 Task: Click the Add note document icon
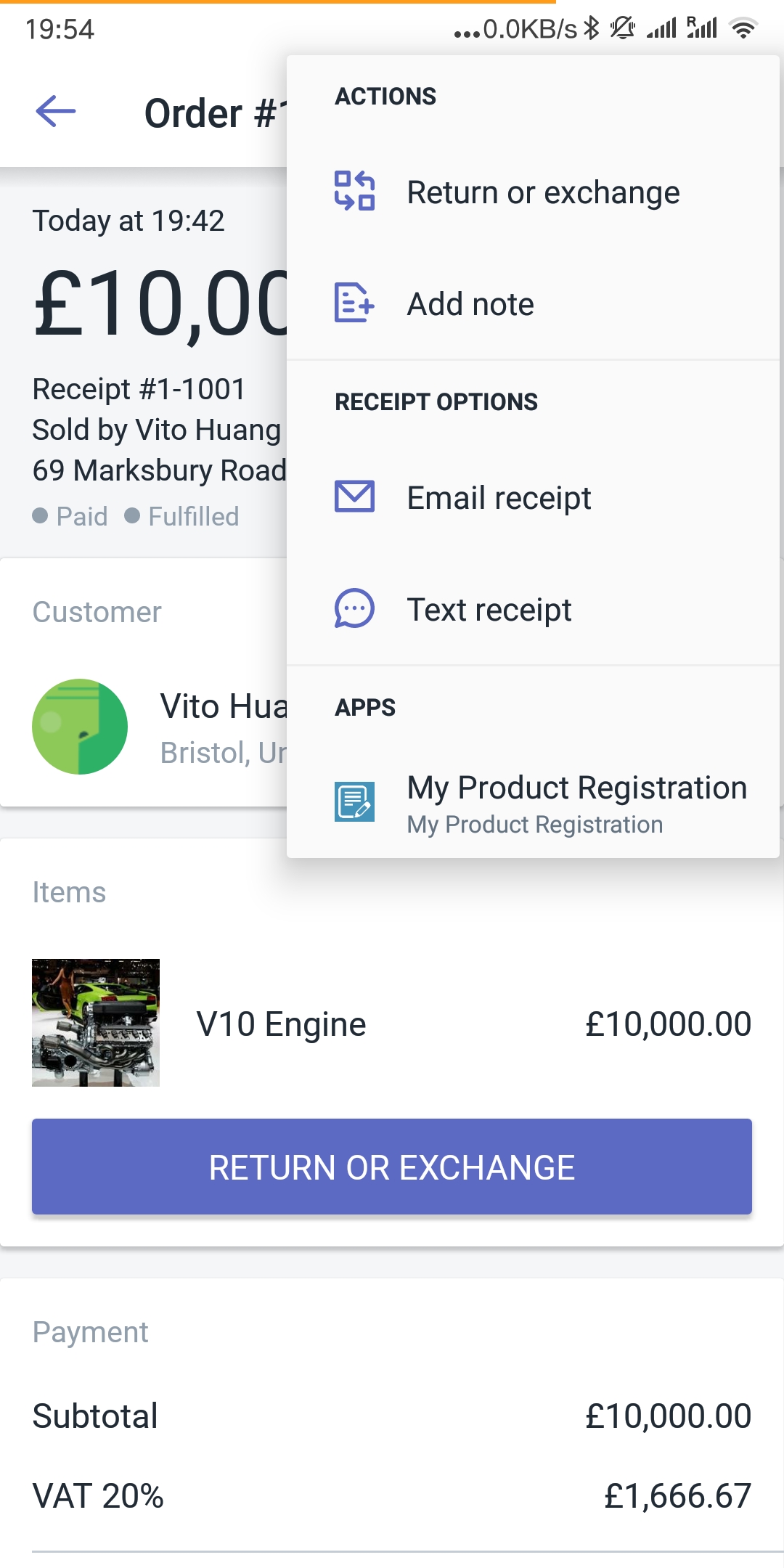354,303
